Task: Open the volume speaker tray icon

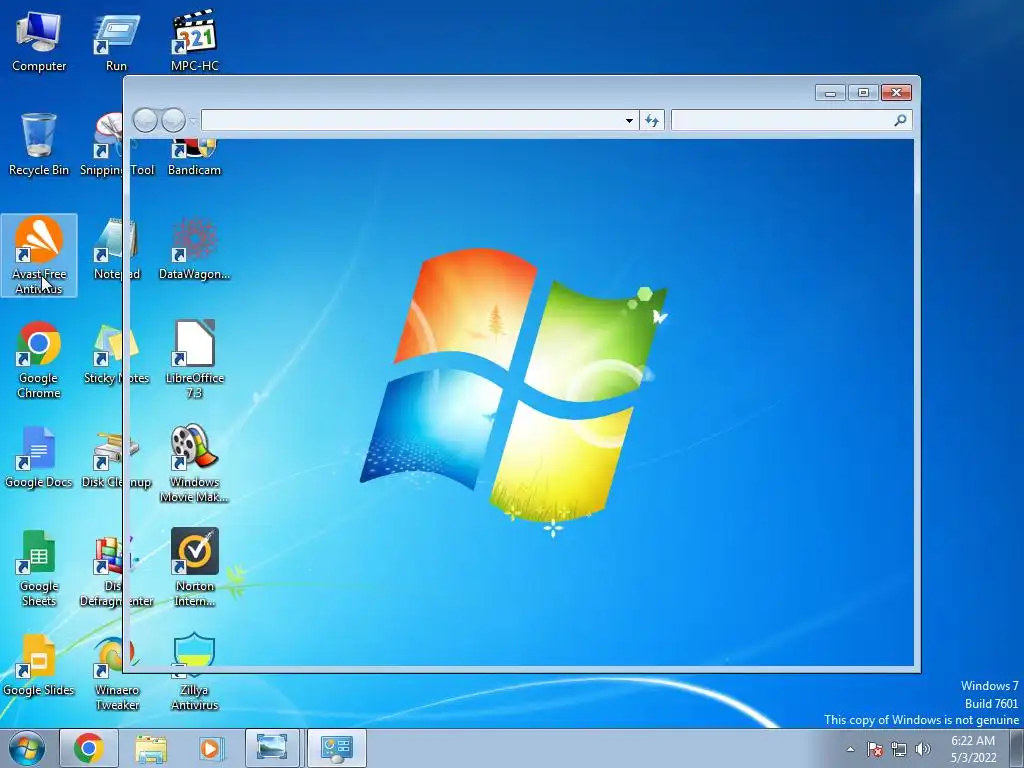Action: coord(922,749)
